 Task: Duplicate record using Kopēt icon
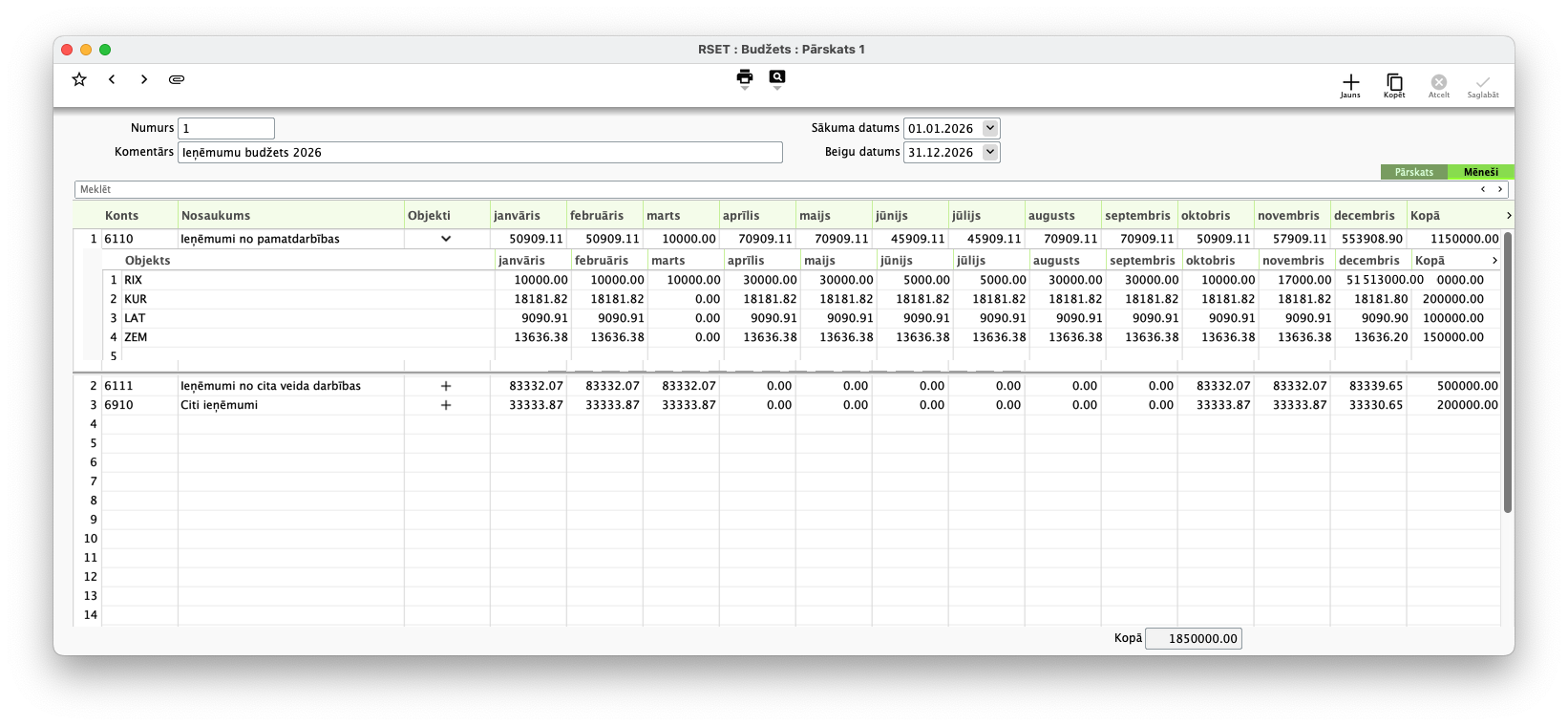(x=1394, y=84)
